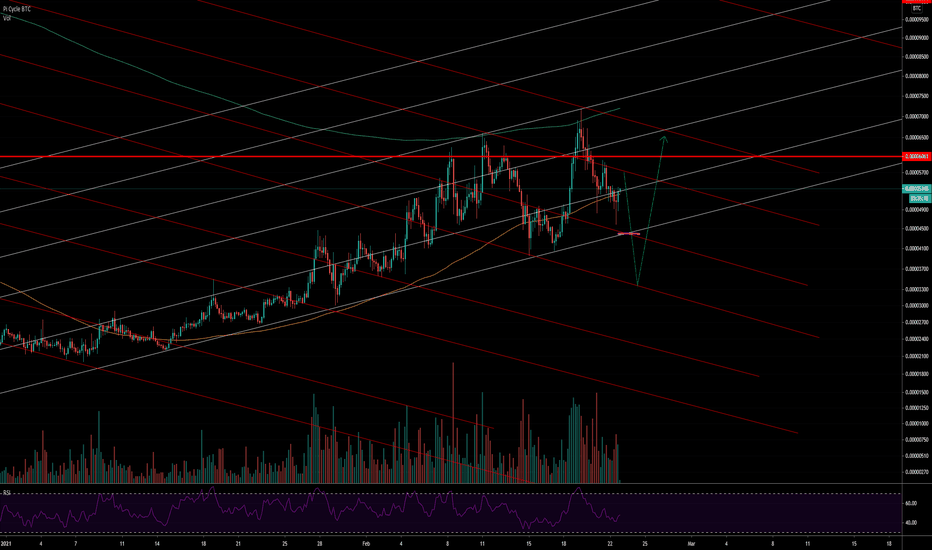
Task: Click the teal current price label on axis
Action: coord(916,189)
